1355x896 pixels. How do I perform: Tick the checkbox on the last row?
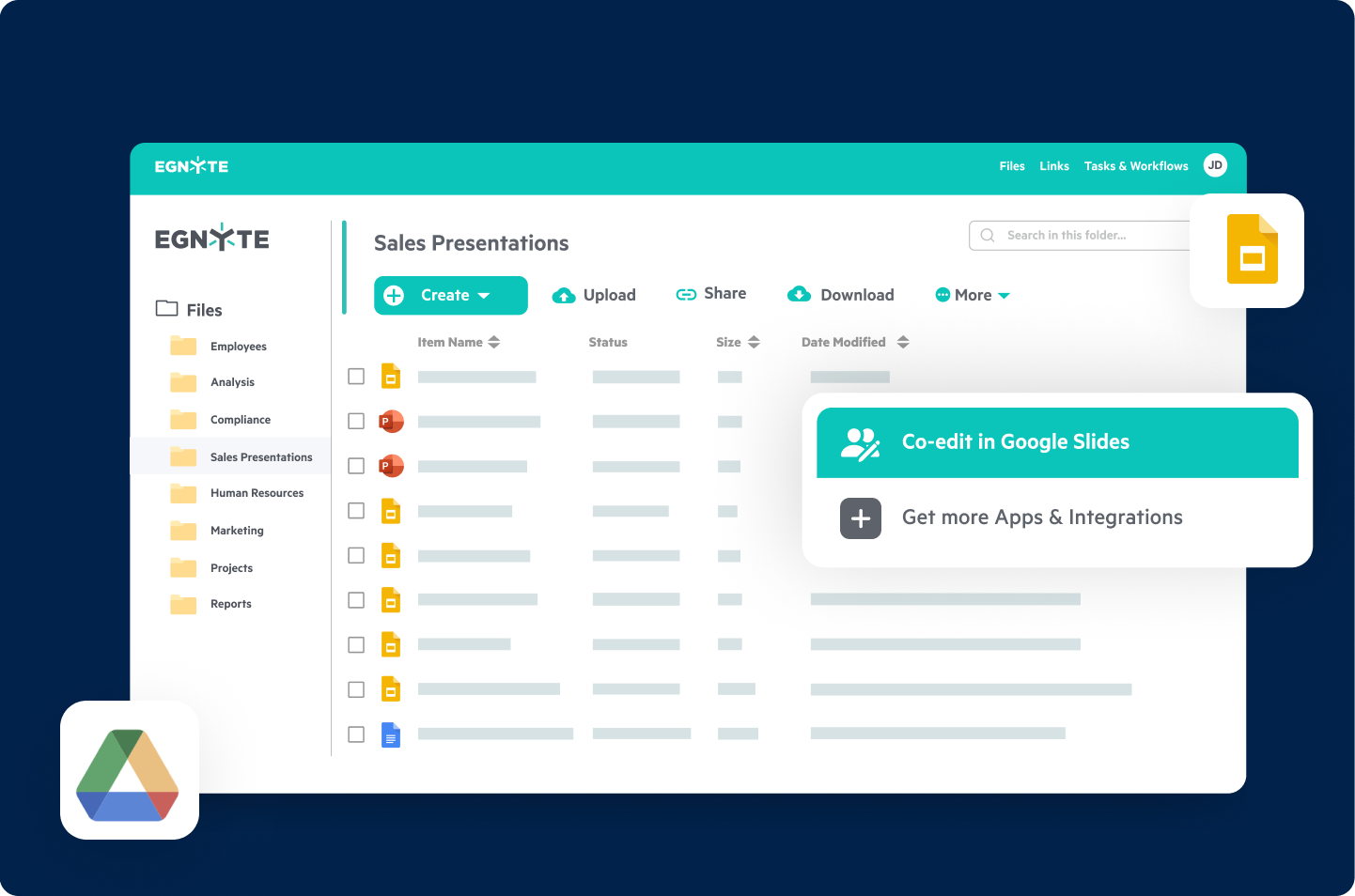[x=356, y=734]
